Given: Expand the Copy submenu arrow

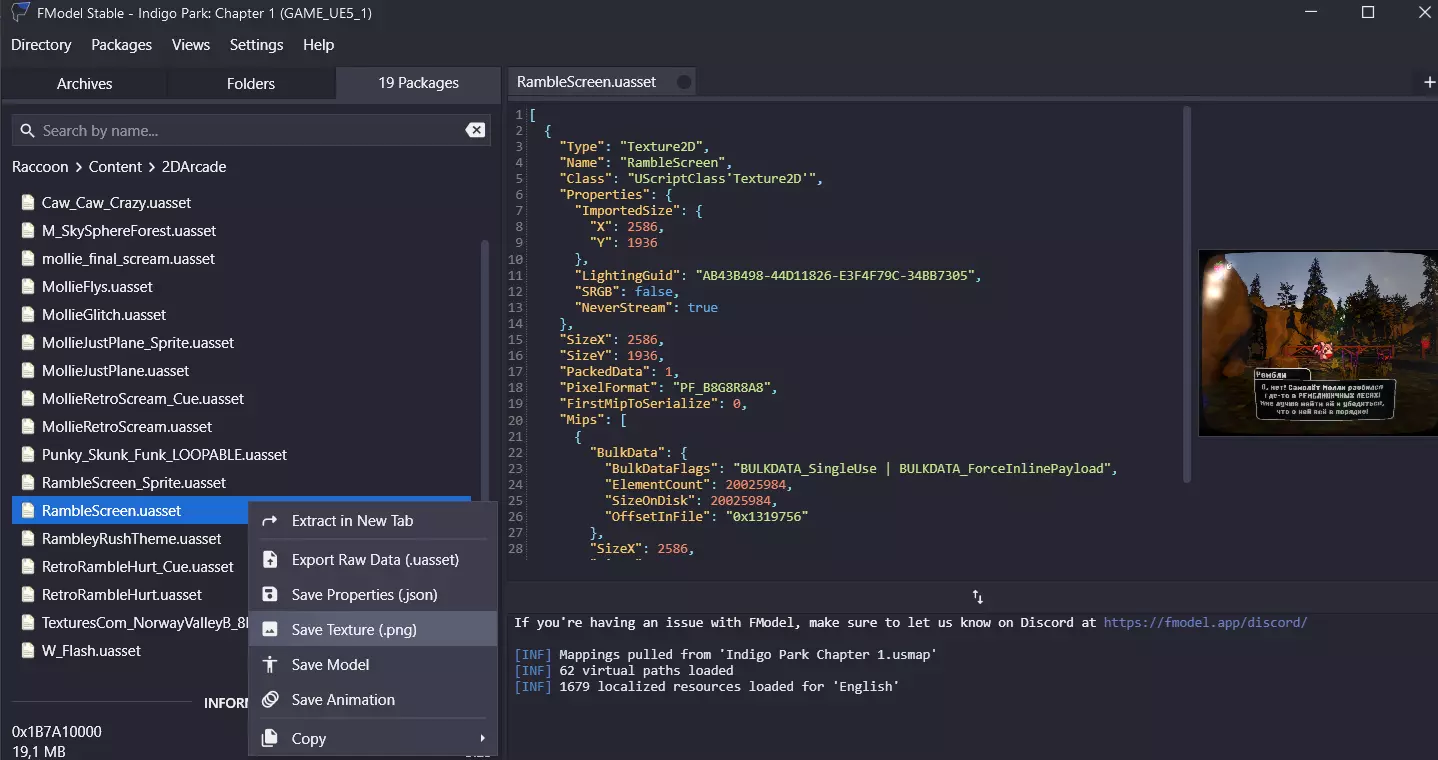Looking at the screenshot, I should click(x=482, y=739).
